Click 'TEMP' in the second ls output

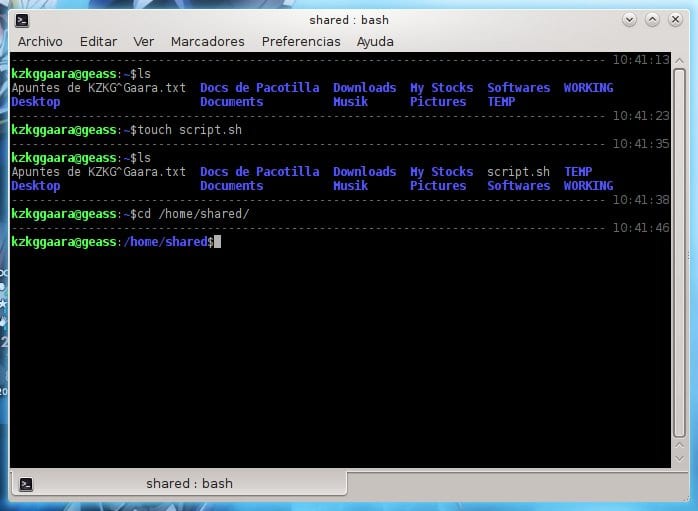(x=578, y=172)
